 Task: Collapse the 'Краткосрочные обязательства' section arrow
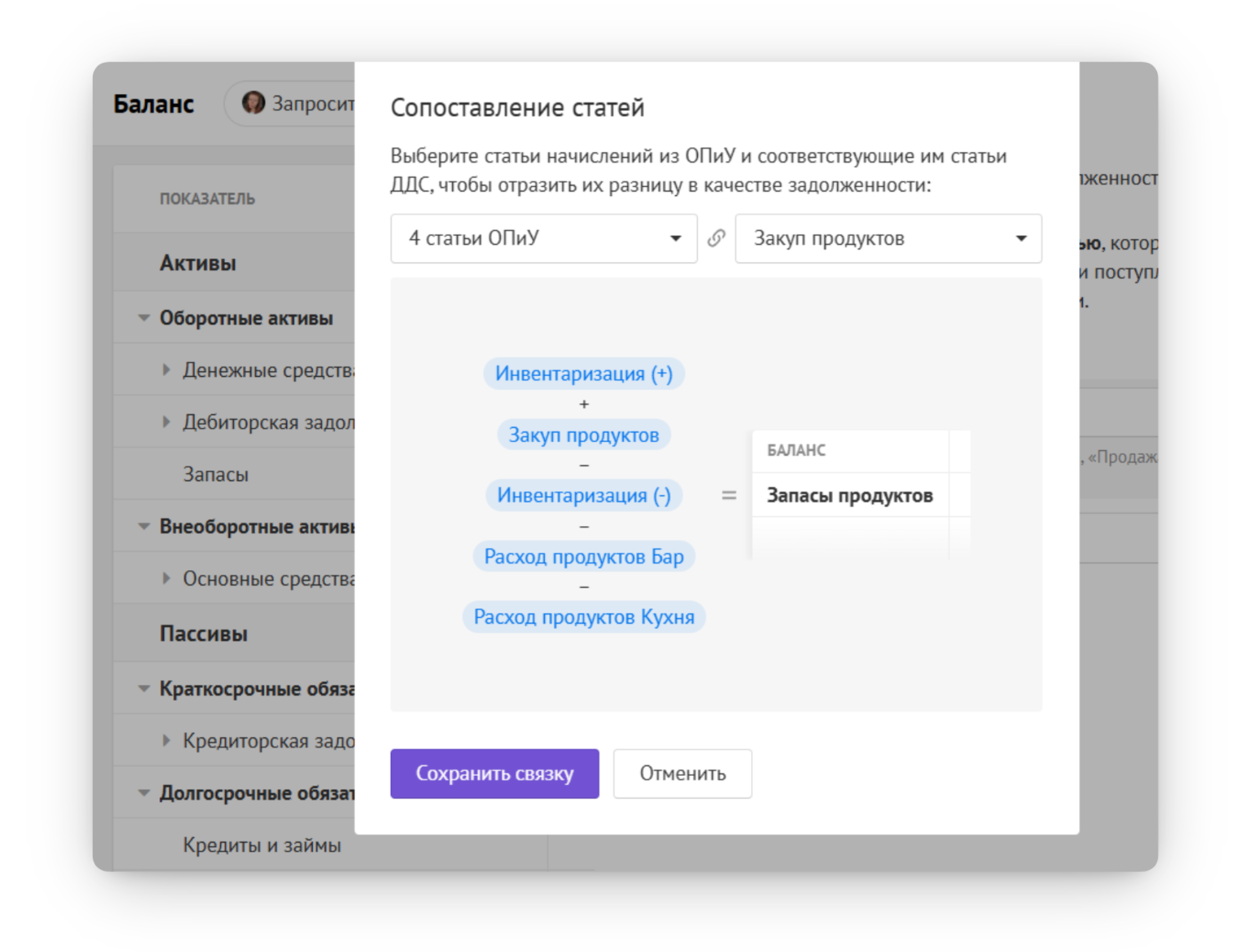click(x=144, y=689)
